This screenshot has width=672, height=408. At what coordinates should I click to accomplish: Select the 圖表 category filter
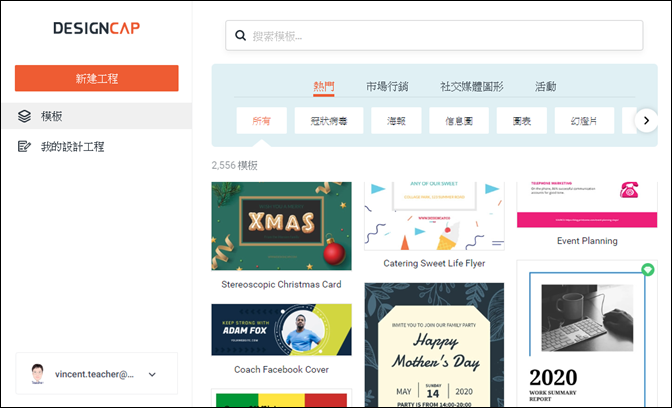(522, 121)
